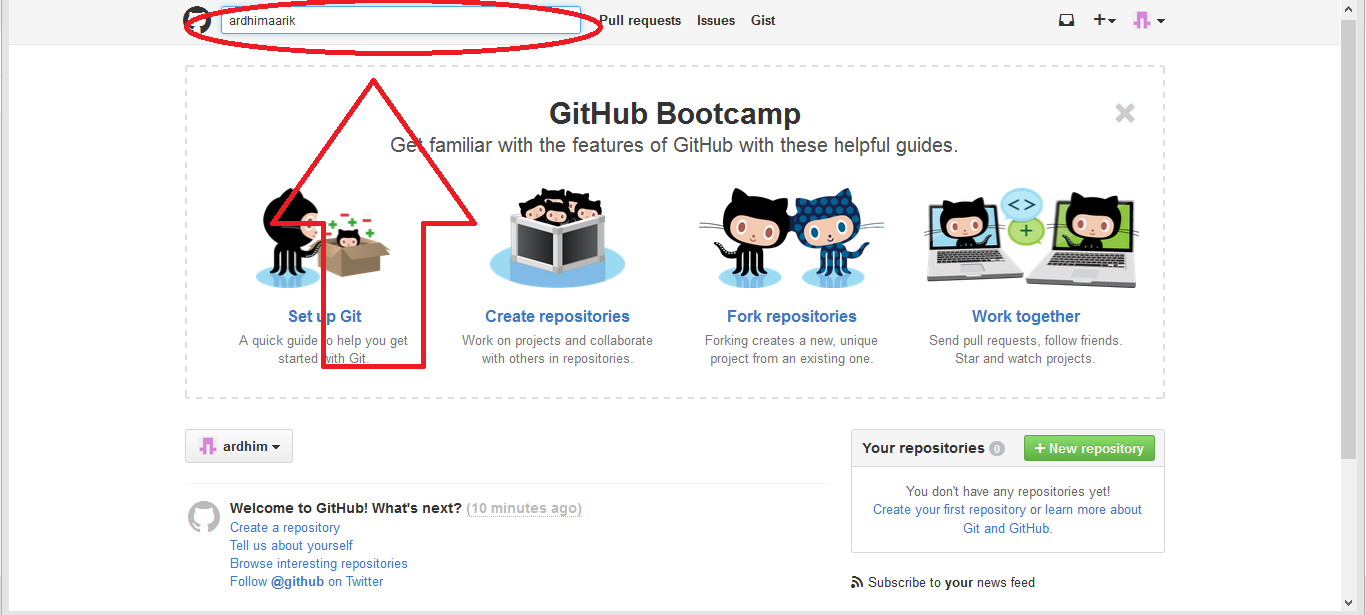The height and width of the screenshot is (615, 1366).
Task: Open Pull requests in the header
Action: pyautogui.click(x=640, y=20)
